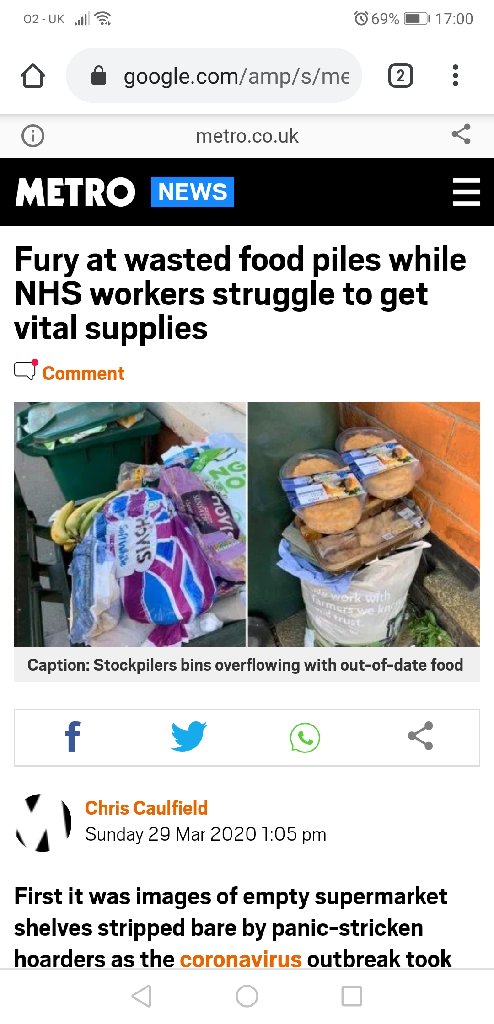
Task: Tap the Android back navigation button
Action: pyautogui.click(x=141, y=996)
